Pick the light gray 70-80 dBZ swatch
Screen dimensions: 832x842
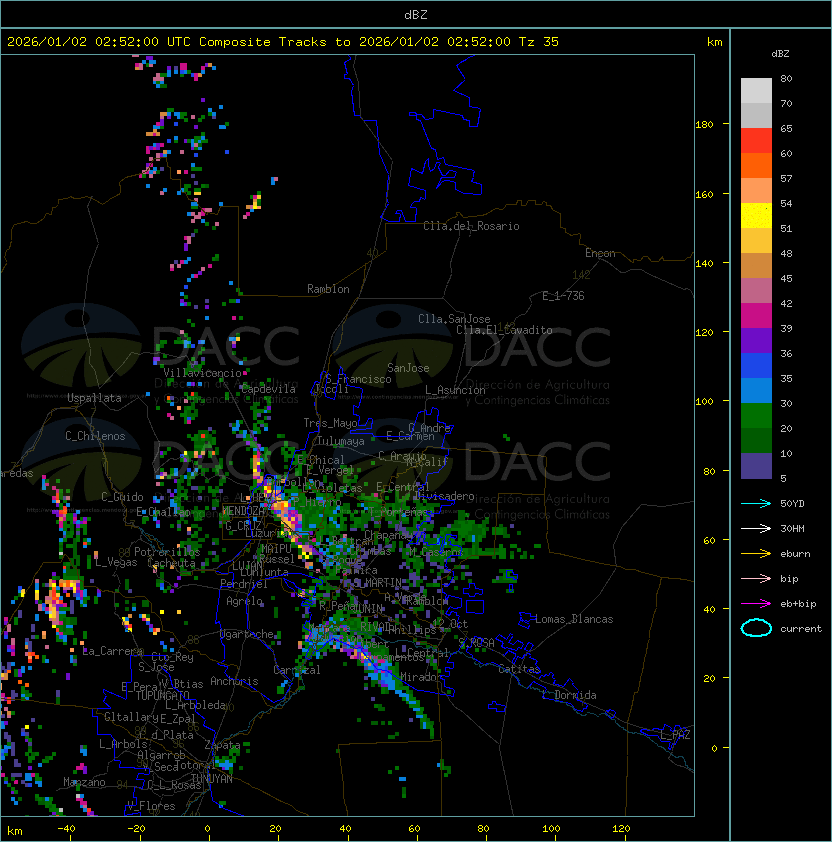click(x=756, y=91)
